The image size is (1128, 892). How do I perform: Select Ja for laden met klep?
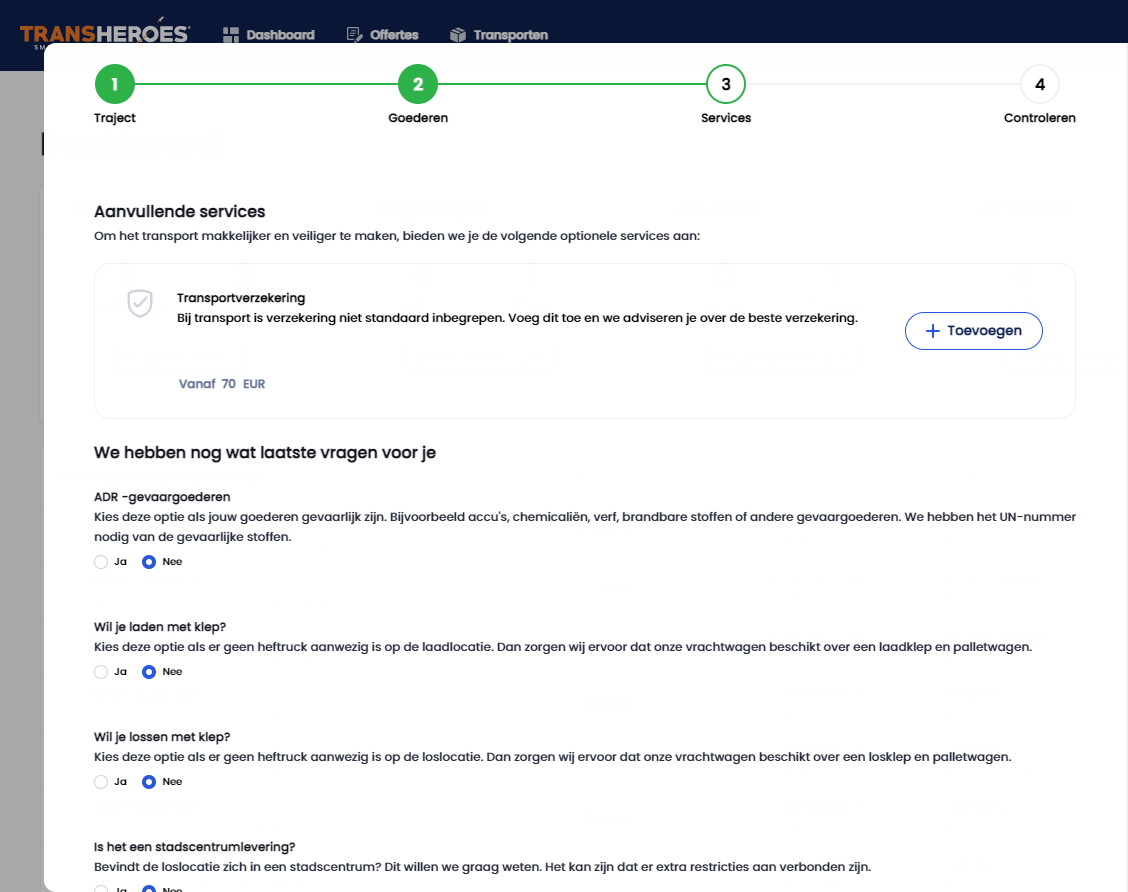coord(99,672)
